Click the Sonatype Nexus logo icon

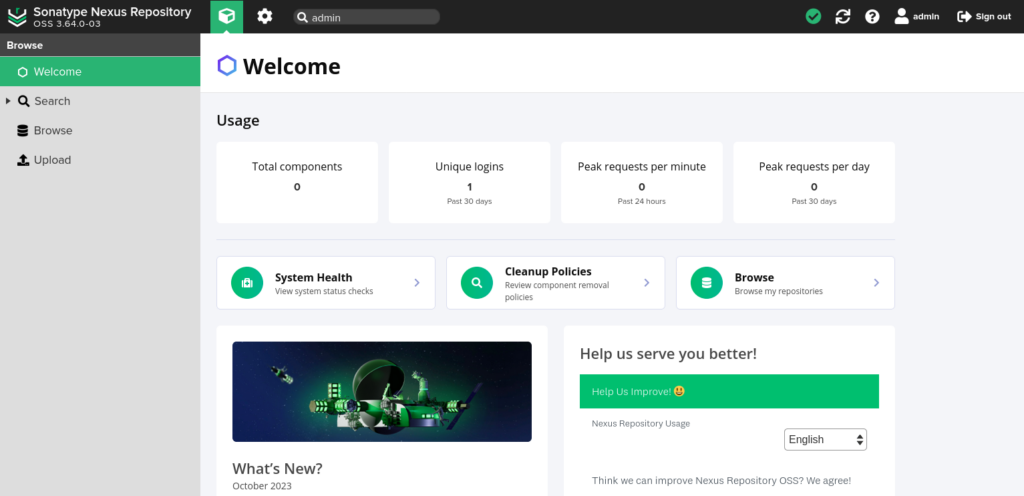click(17, 16)
